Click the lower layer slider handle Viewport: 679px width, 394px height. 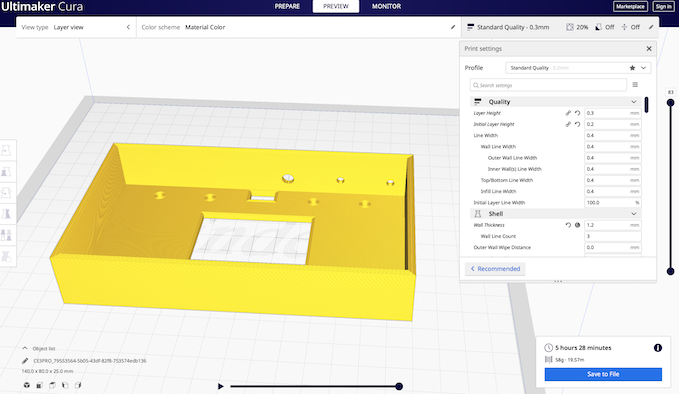(x=670, y=271)
